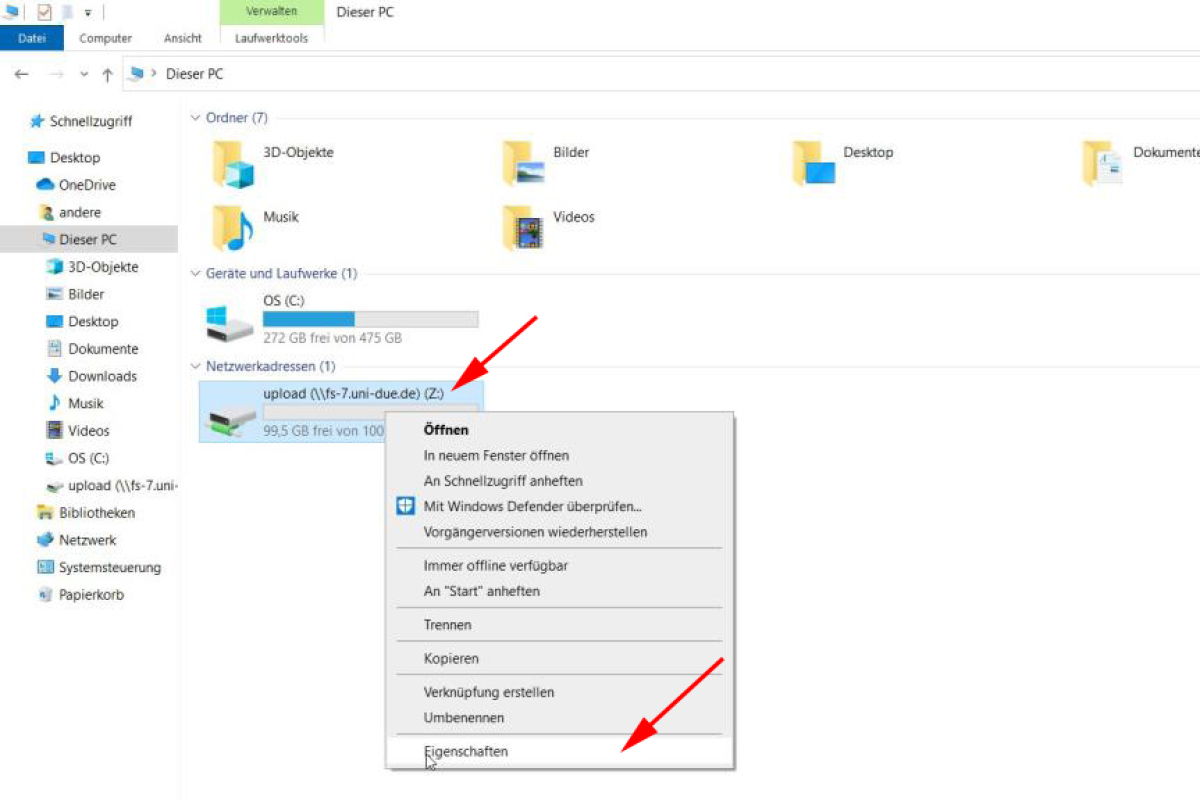
Task: Open the recent locations dropdown arrow
Action: click(x=84, y=75)
